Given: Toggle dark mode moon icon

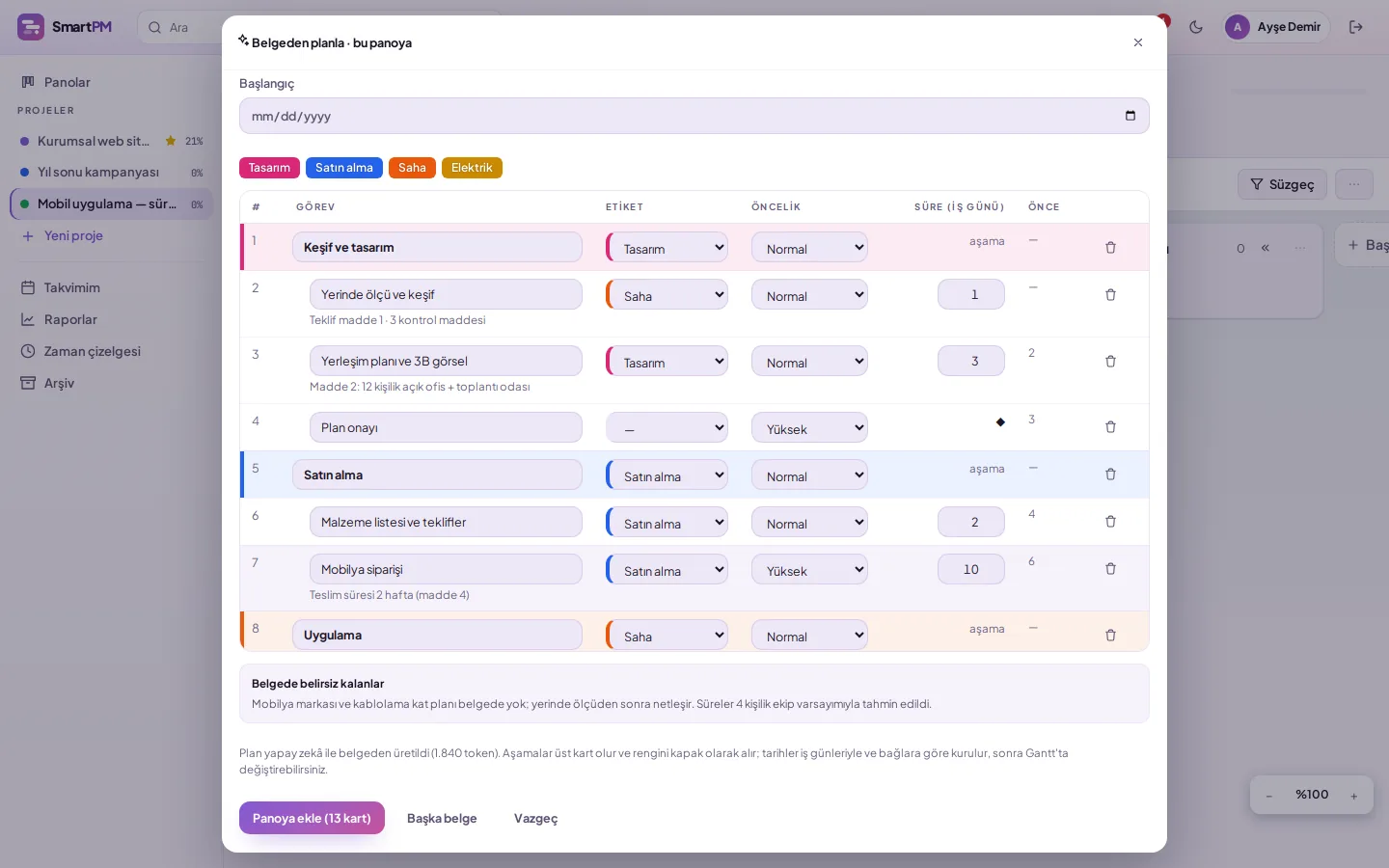Looking at the screenshot, I should pos(1196,27).
